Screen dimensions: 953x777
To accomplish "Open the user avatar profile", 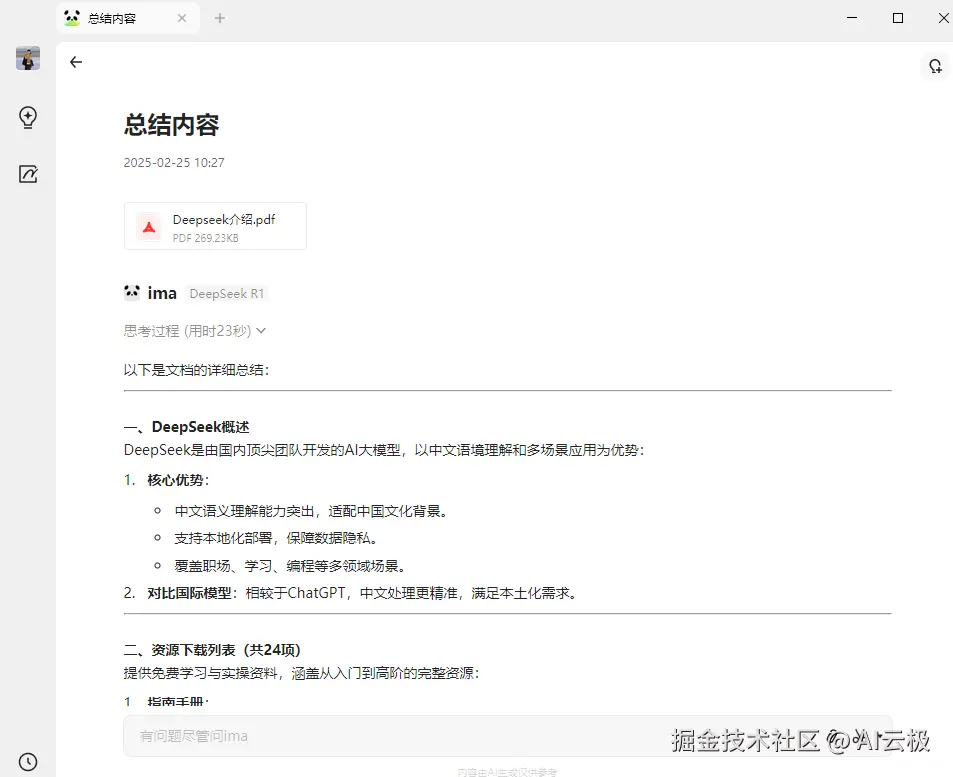I will click(x=28, y=58).
